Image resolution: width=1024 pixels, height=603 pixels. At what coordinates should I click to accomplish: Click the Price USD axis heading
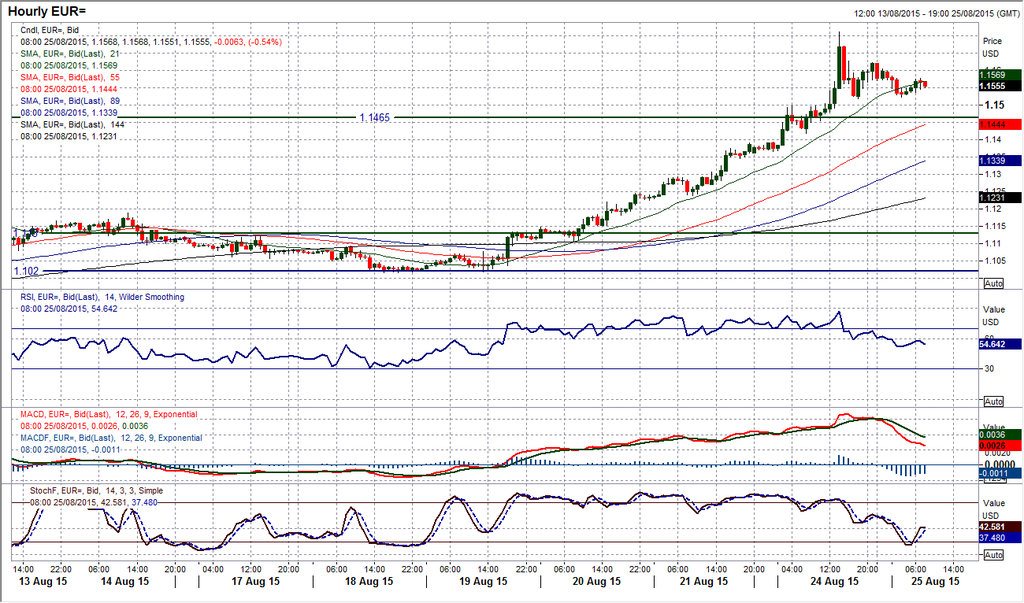click(992, 47)
